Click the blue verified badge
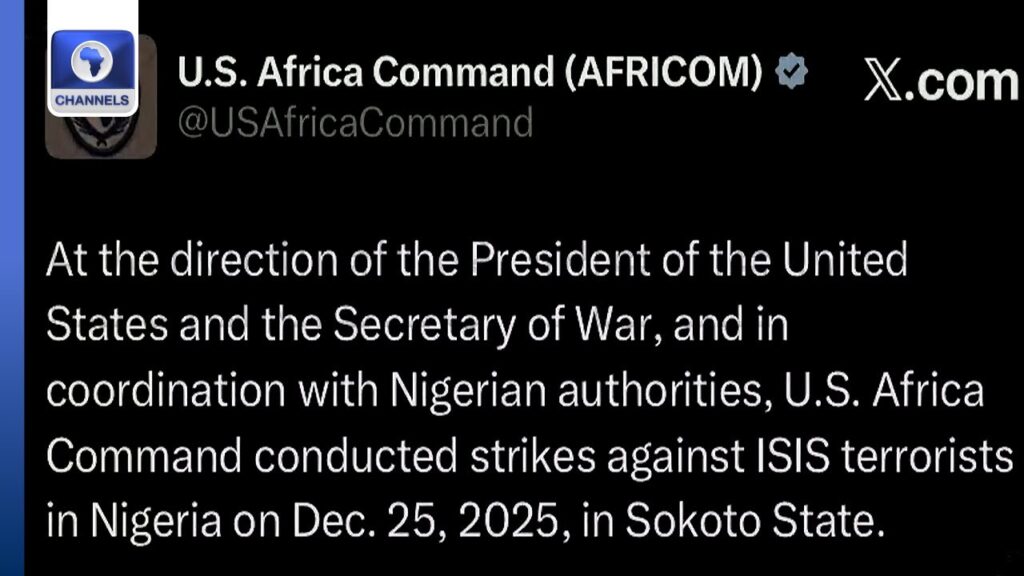1024x576 pixels. click(792, 72)
